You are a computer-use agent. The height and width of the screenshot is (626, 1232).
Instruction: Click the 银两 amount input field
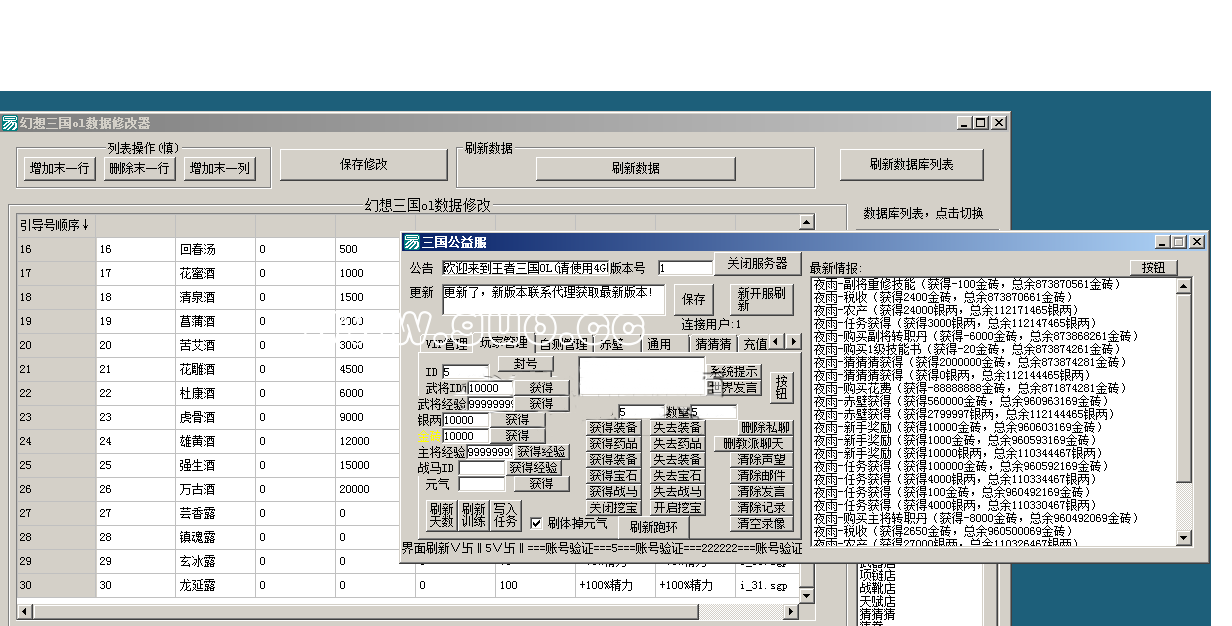pyautogui.click(x=465, y=420)
